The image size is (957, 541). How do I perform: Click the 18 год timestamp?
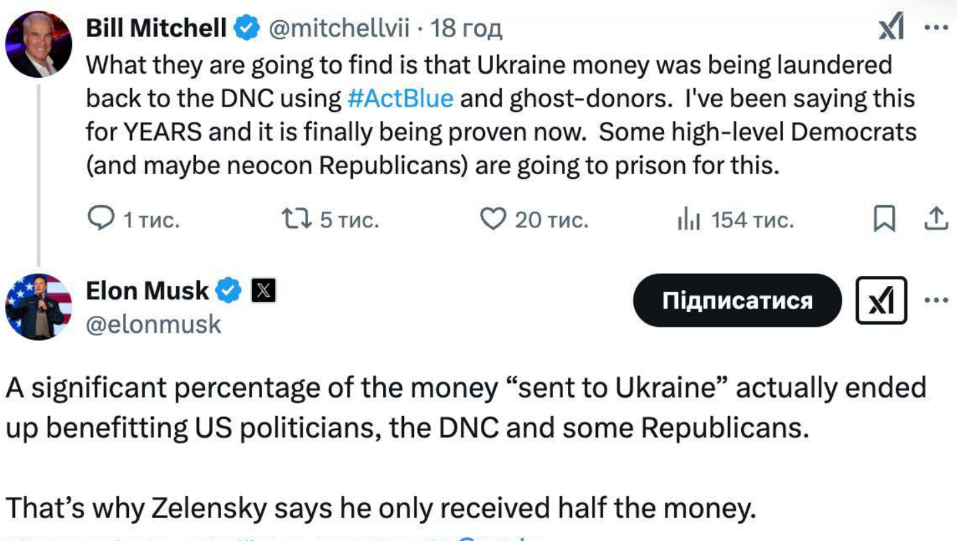tap(466, 29)
